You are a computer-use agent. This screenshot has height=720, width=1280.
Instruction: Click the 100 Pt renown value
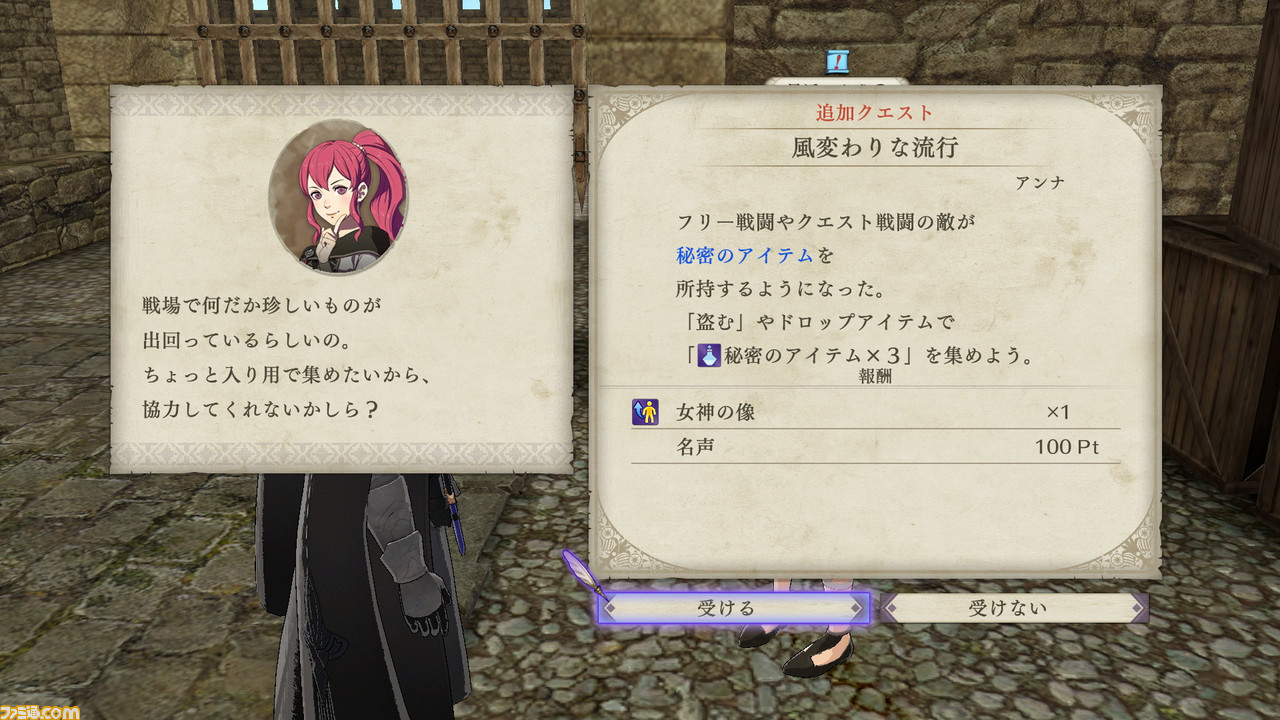pyautogui.click(x=1067, y=447)
